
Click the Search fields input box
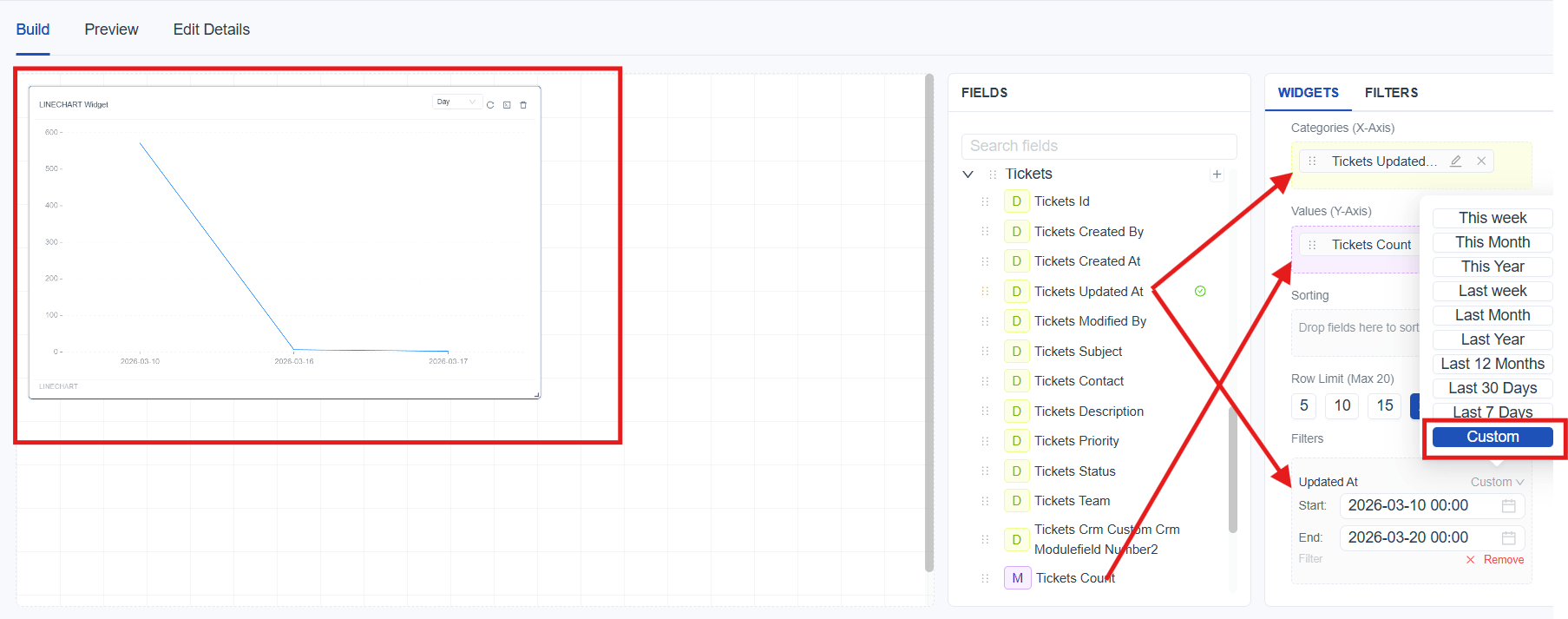click(1099, 146)
